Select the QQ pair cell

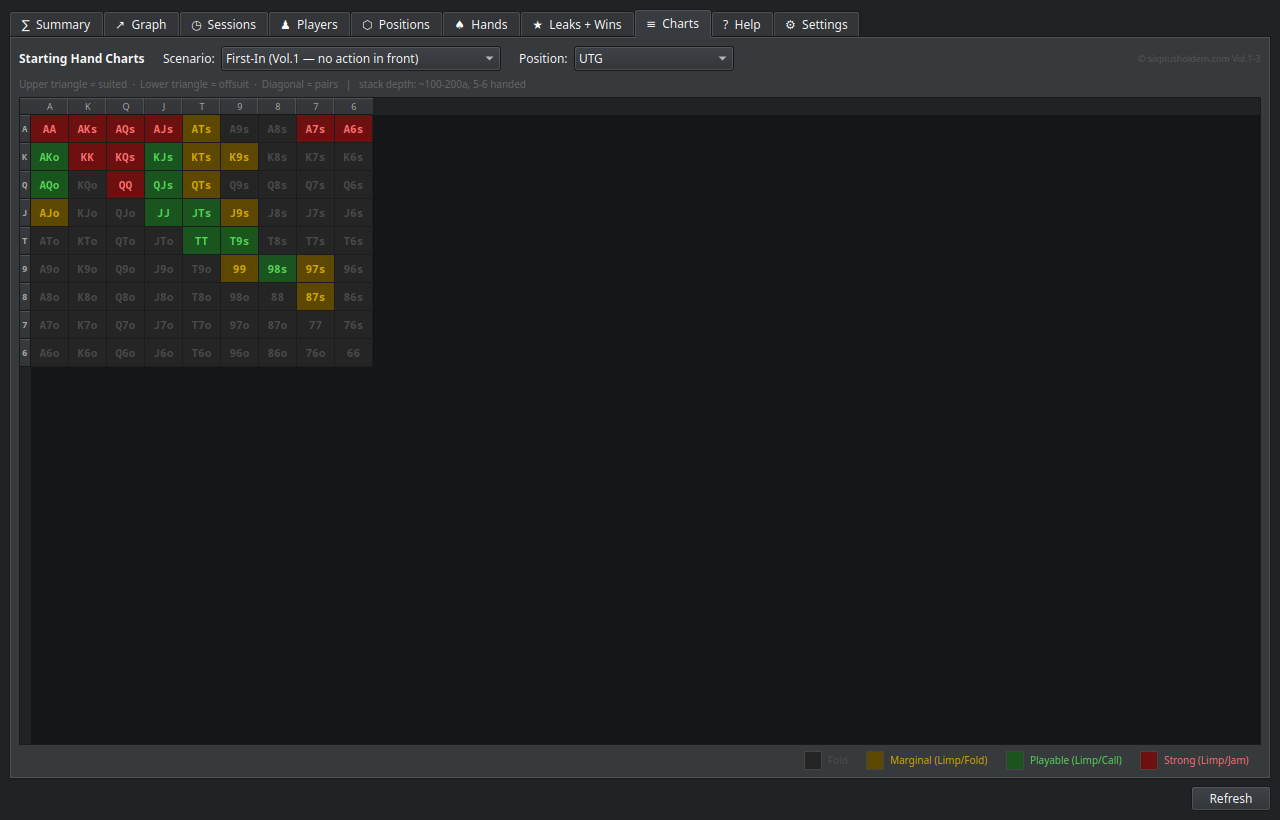126,185
